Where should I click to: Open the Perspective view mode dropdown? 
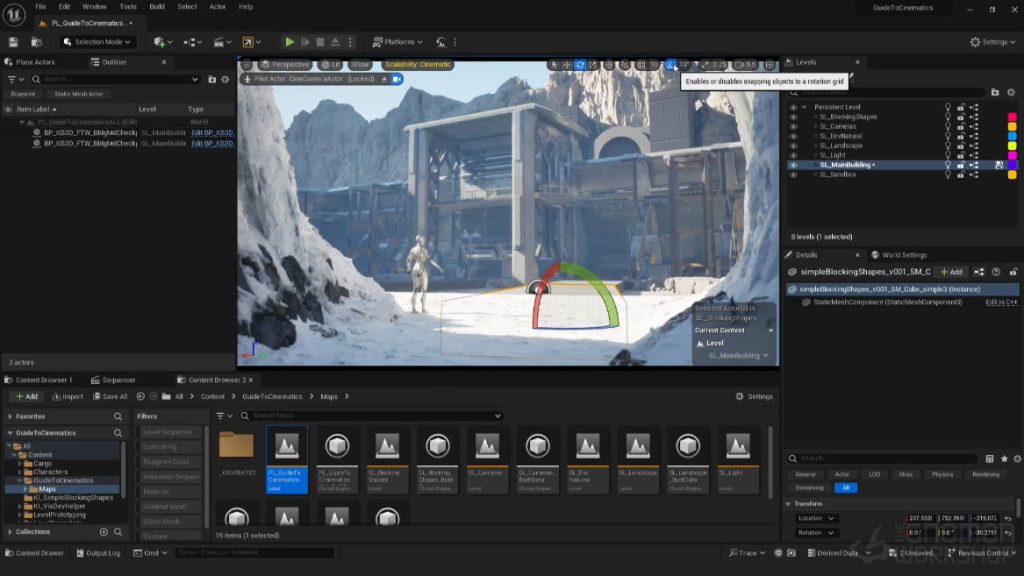point(285,65)
